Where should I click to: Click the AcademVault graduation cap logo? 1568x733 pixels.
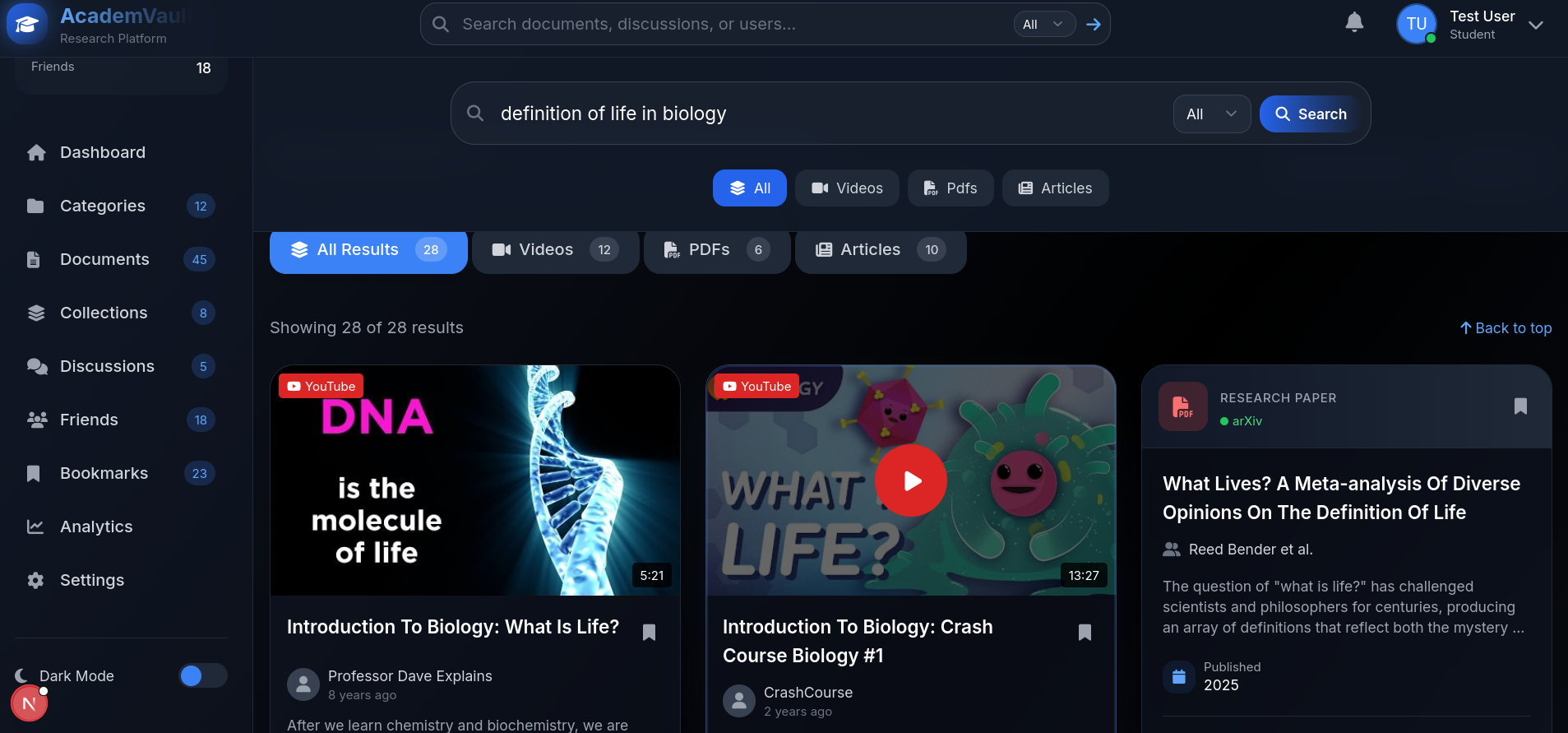click(x=26, y=24)
